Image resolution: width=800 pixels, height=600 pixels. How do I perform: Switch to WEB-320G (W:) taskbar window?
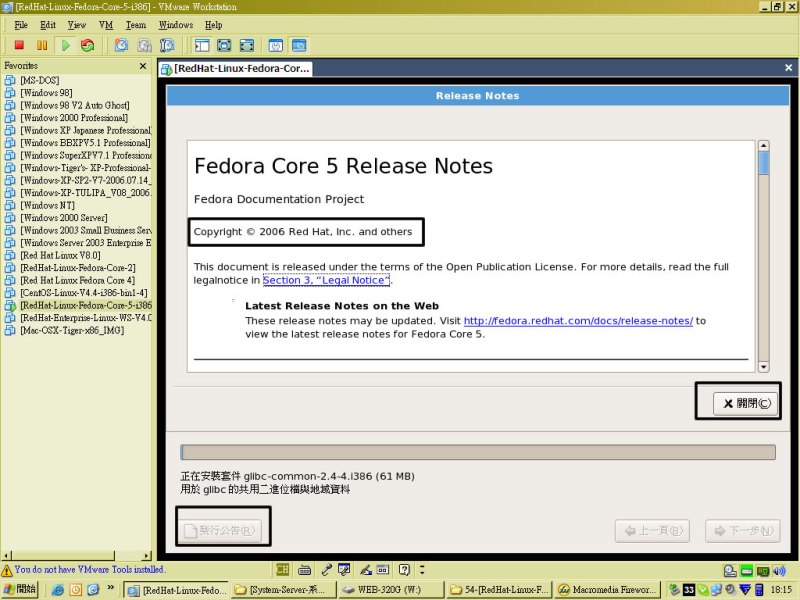pos(390,590)
